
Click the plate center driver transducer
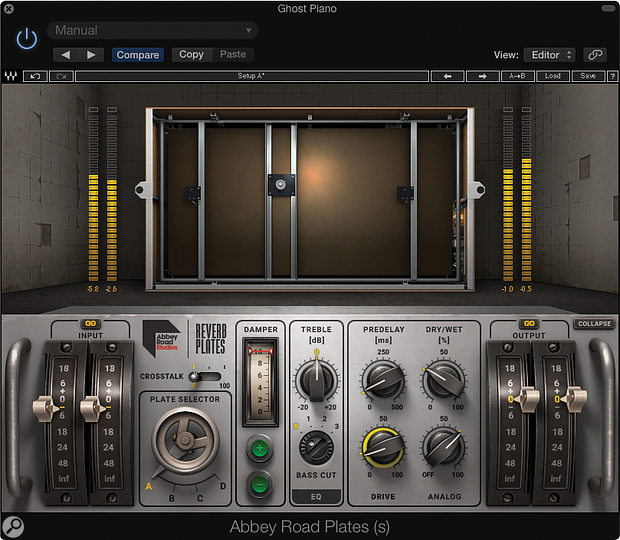(x=281, y=185)
